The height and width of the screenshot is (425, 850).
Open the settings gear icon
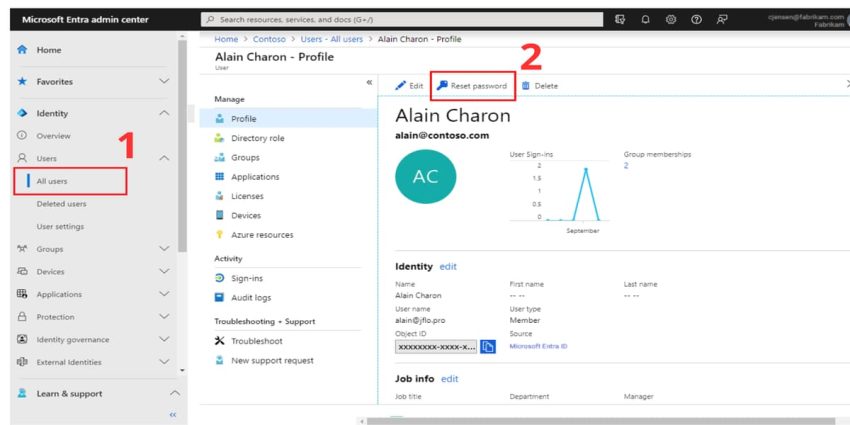click(x=671, y=20)
